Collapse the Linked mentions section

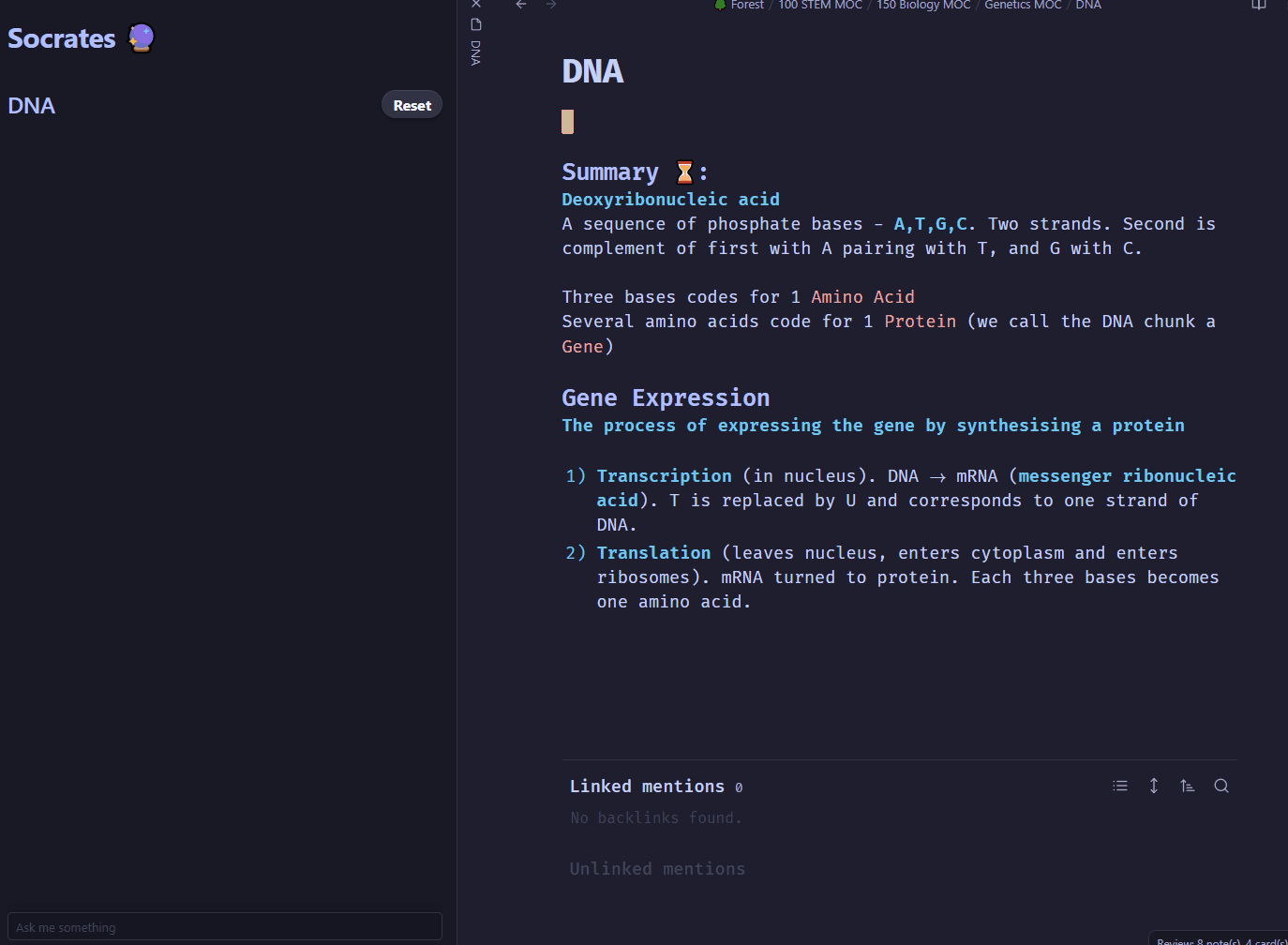647,786
